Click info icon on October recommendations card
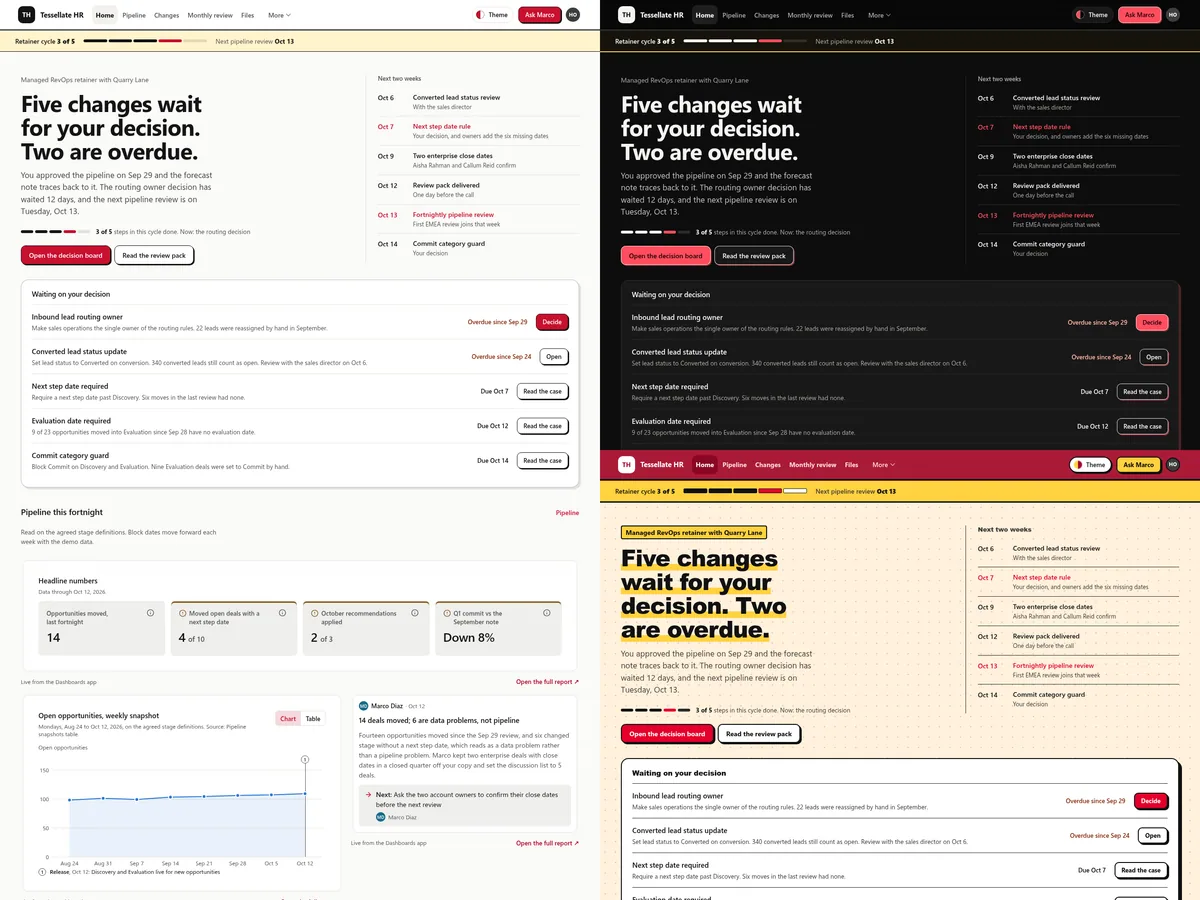This screenshot has height=900, width=1200. (414, 613)
